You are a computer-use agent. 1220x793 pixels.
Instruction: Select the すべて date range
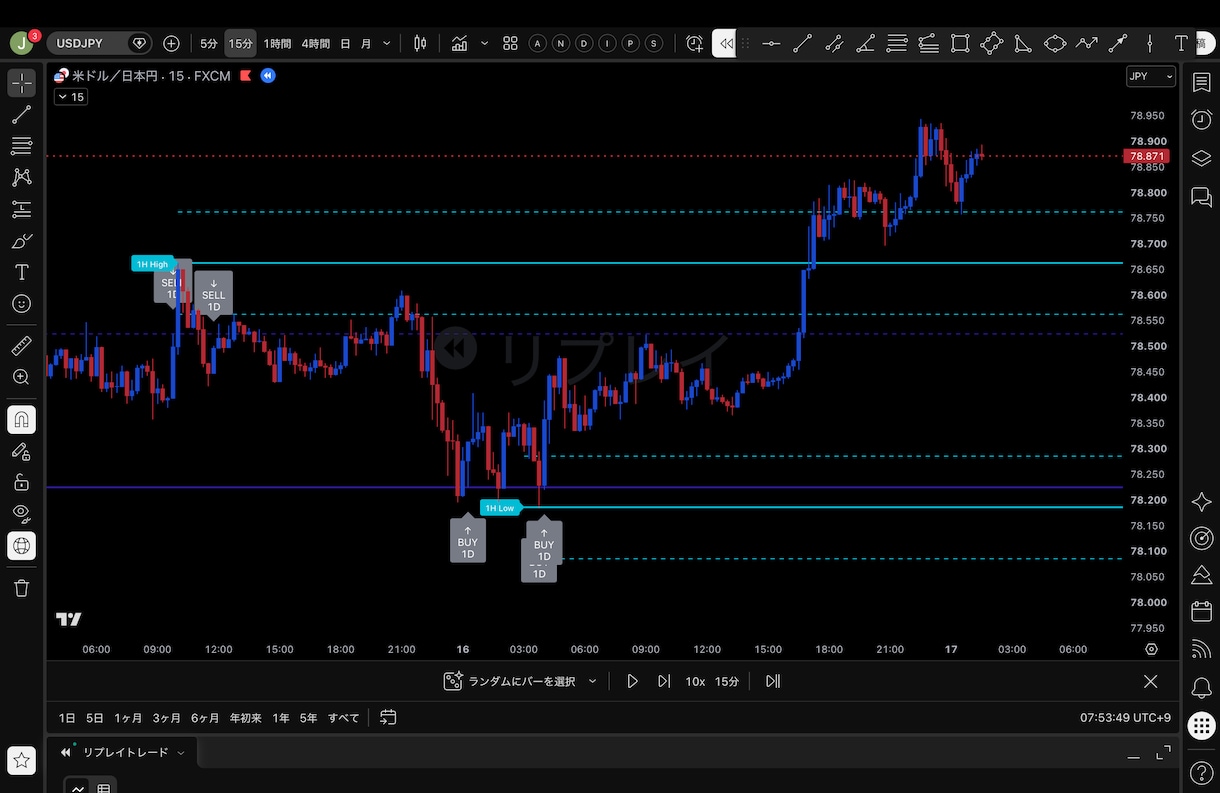tap(343, 717)
